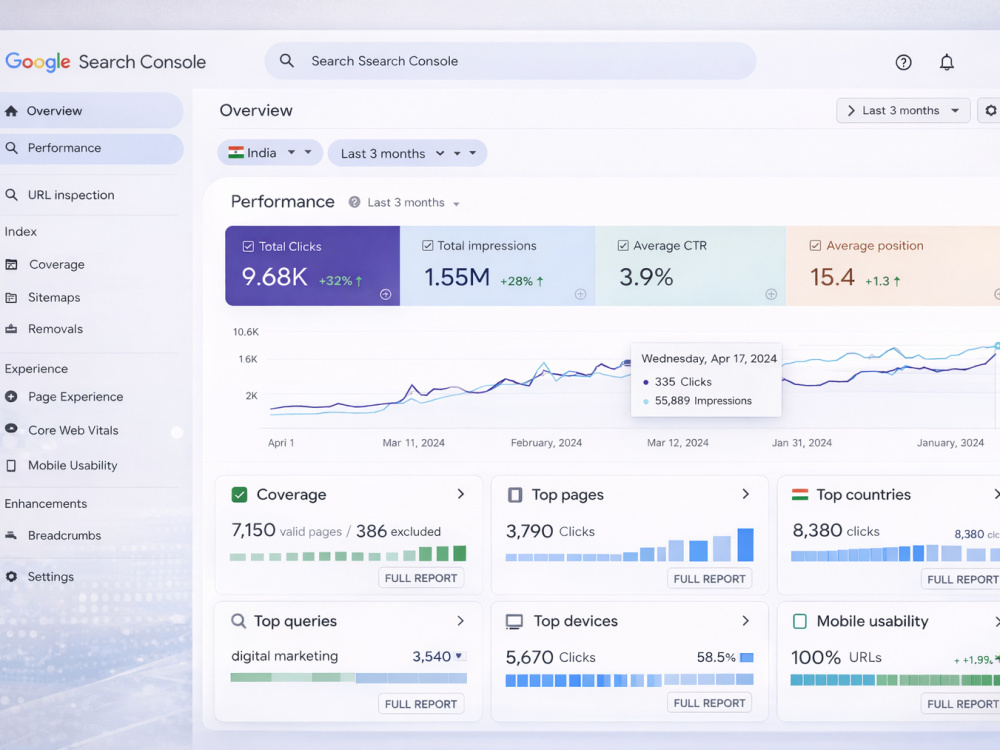Click the plus icon on Total impressions card
This screenshot has height=750, width=1000.
[580, 294]
